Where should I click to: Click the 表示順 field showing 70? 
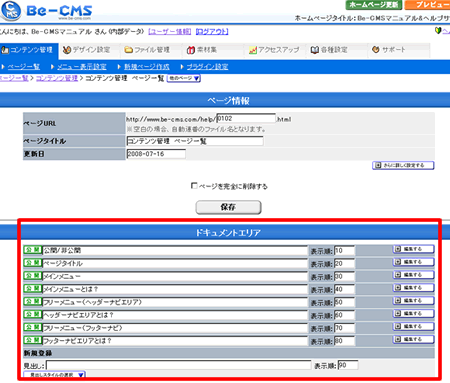(x=344, y=328)
